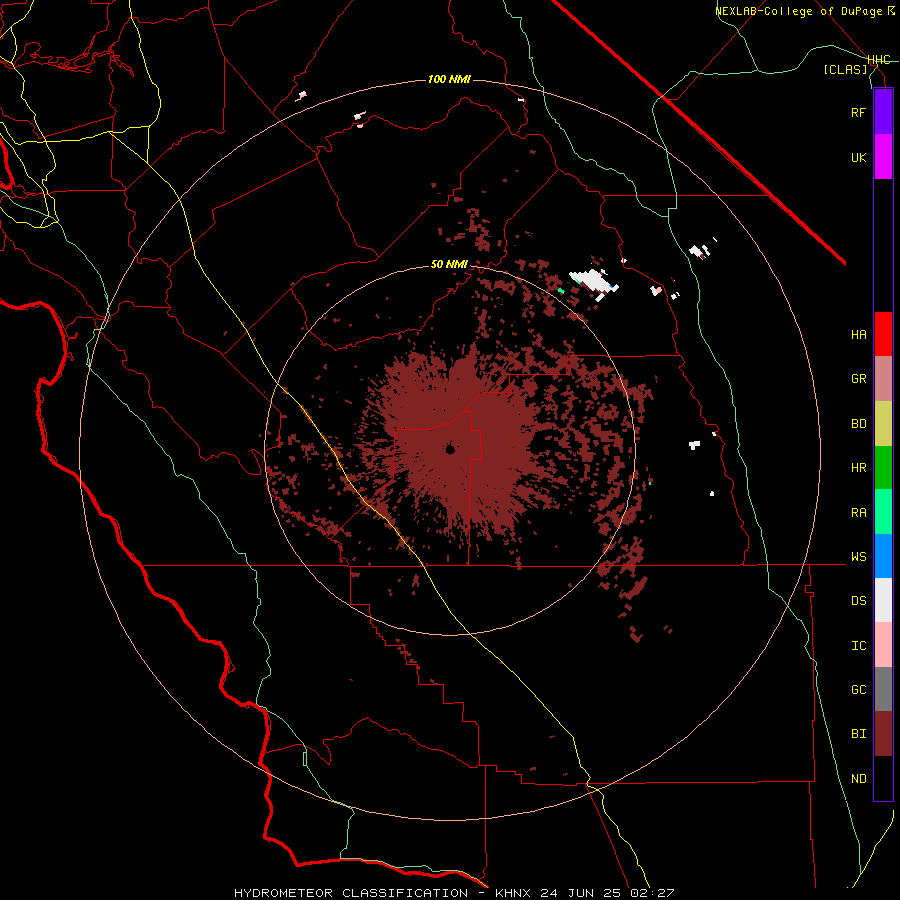Viewport: 900px width, 900px height.
Task: Click the IC legend label
Action: [x=858, y=645]
